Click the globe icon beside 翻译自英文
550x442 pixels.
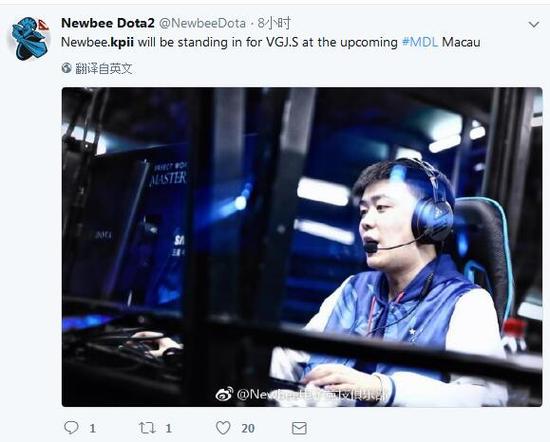point(67,68)
